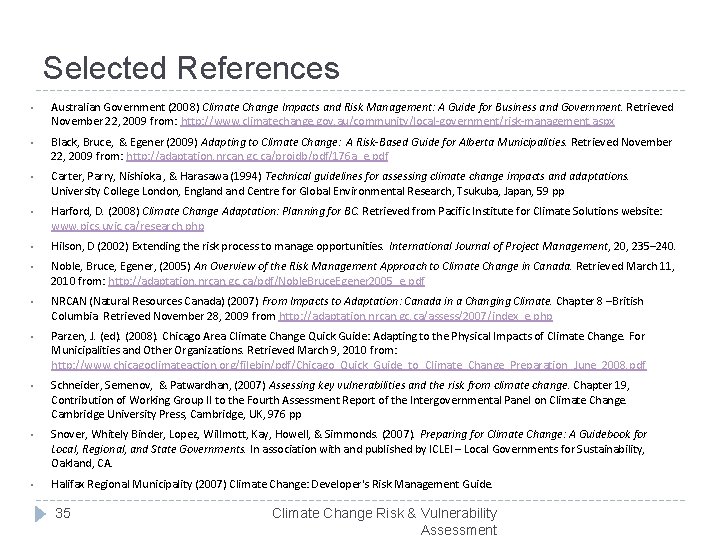720x540 pixels.
Task: Click the International Journal of Project Management title
Action: coord(498,246)
